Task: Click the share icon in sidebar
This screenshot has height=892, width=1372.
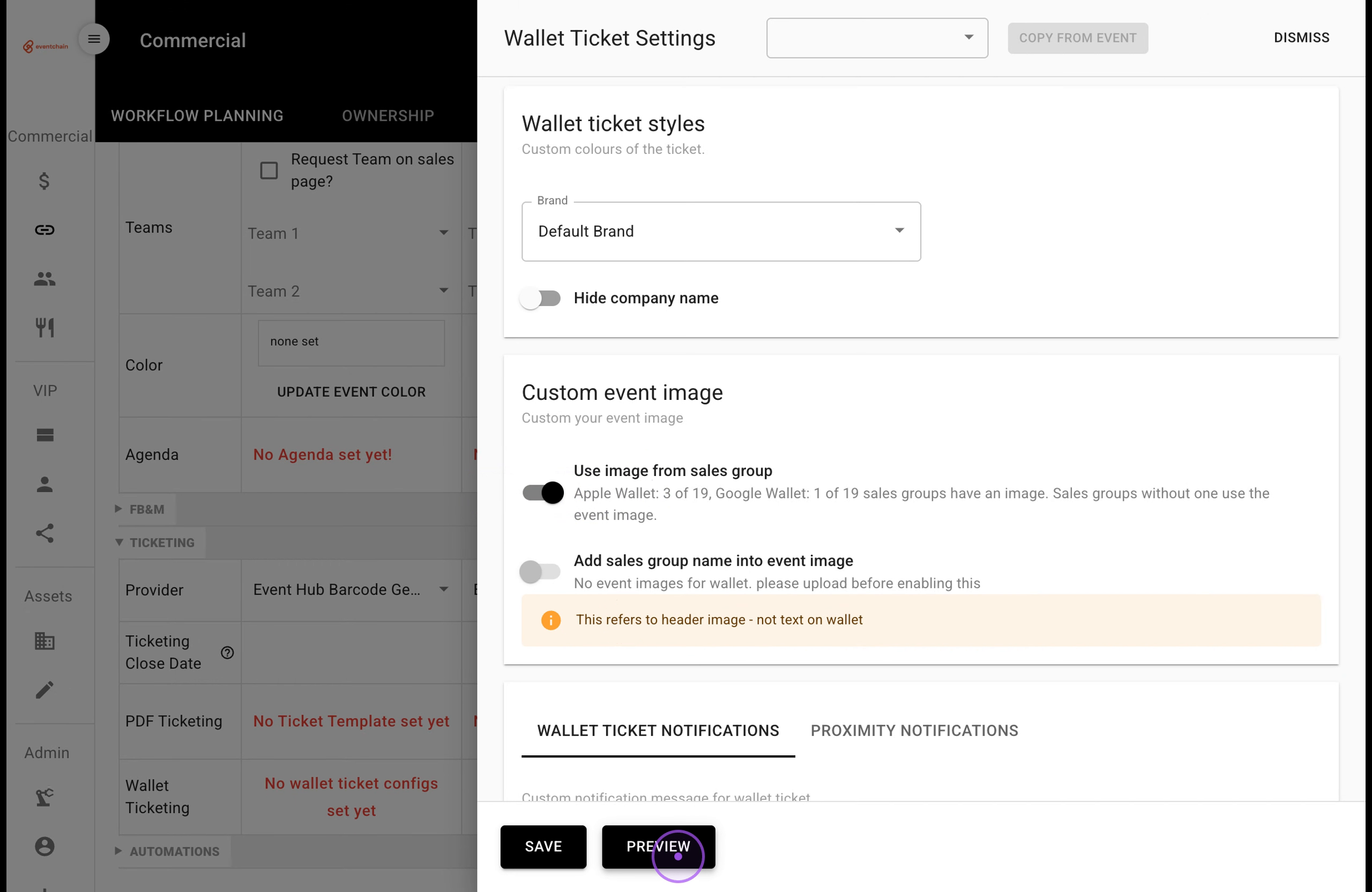Action: click(44, 533)
